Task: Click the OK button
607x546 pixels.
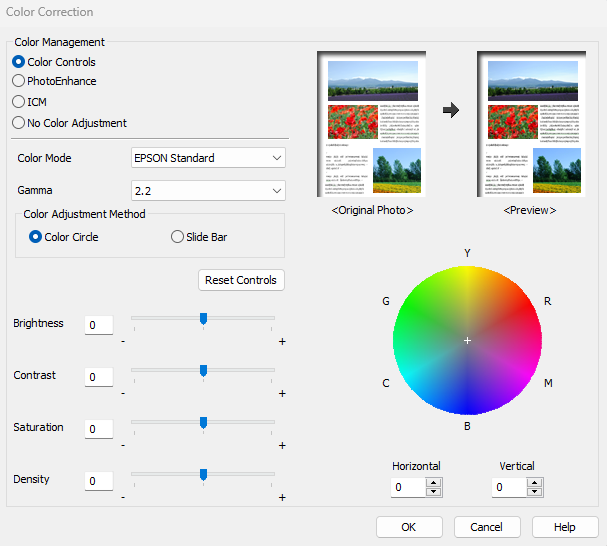Action: click(409, 527)
